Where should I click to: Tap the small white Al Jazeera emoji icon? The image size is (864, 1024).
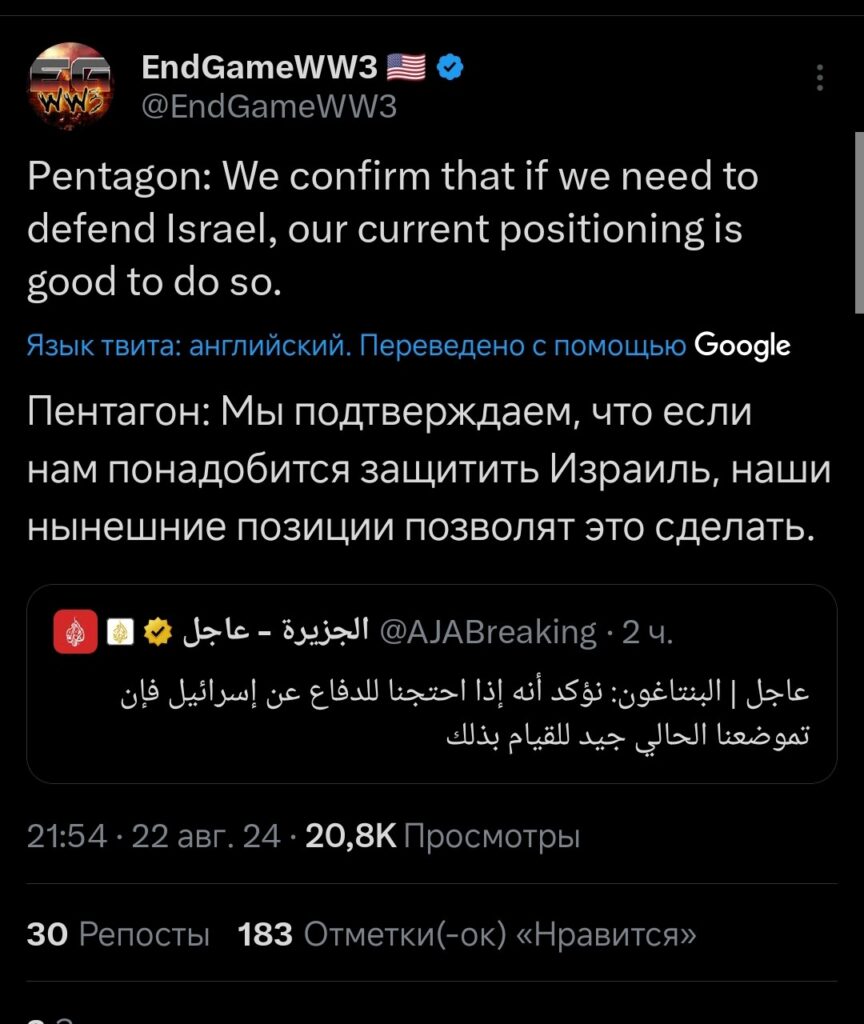point(120,632)
